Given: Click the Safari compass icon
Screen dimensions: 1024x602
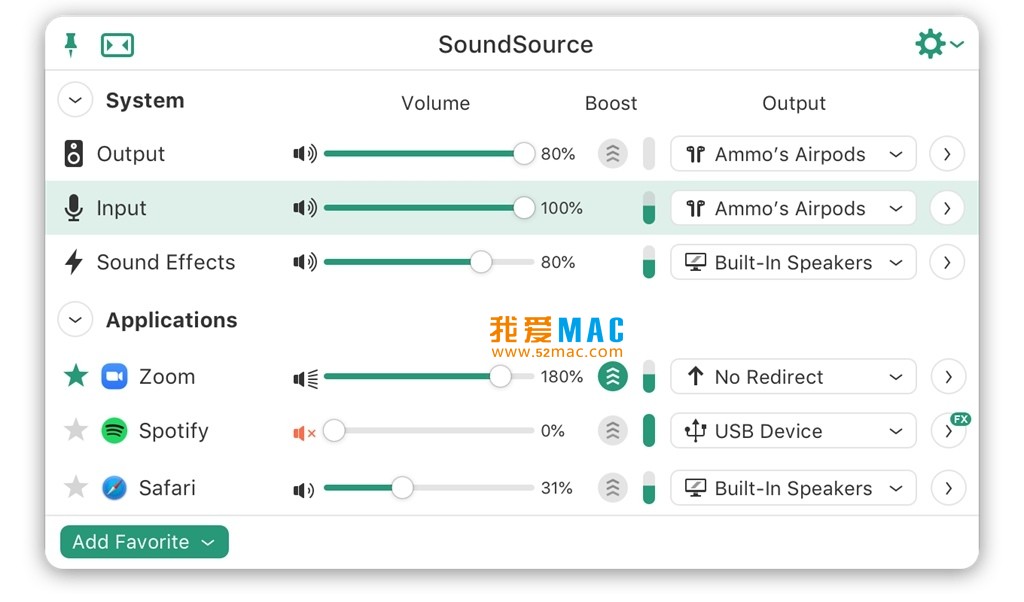Looking at the screenshot, I should [114, 488].
